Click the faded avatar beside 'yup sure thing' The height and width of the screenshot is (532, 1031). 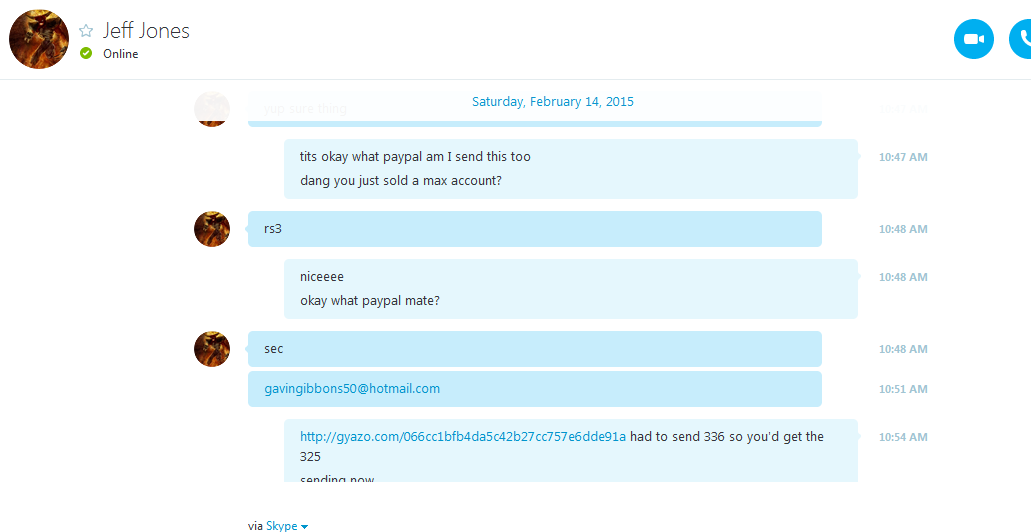[x=212, y=109]
